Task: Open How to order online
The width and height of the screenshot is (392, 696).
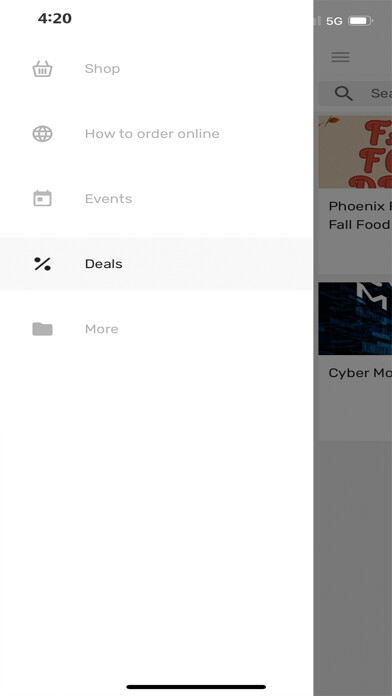Action: [156, 134]
